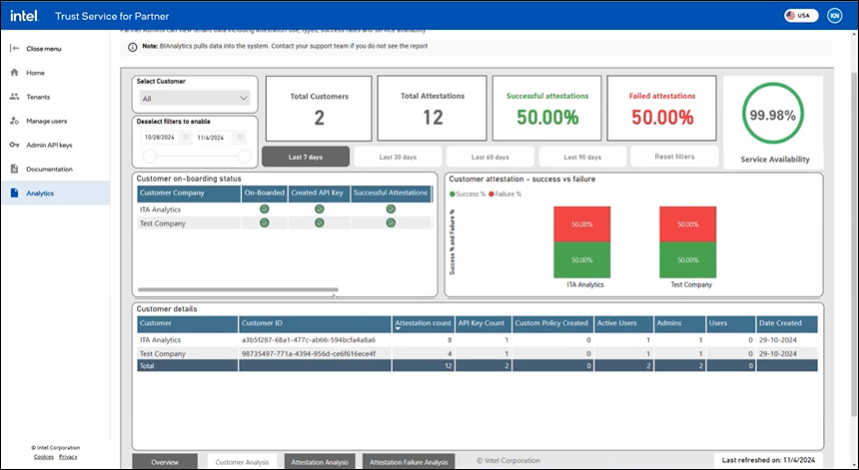
Task: Filter by Last 90 days
Action: pyautogui.click(x=582, y=157)
